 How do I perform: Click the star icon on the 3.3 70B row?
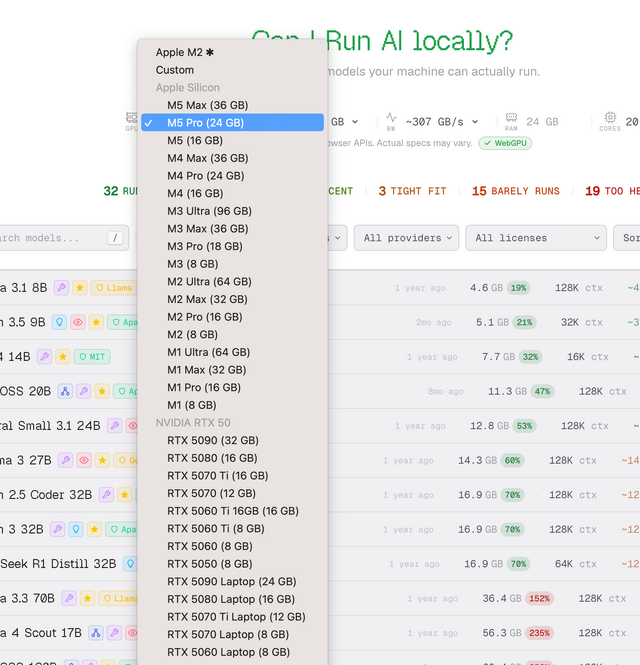86,598
